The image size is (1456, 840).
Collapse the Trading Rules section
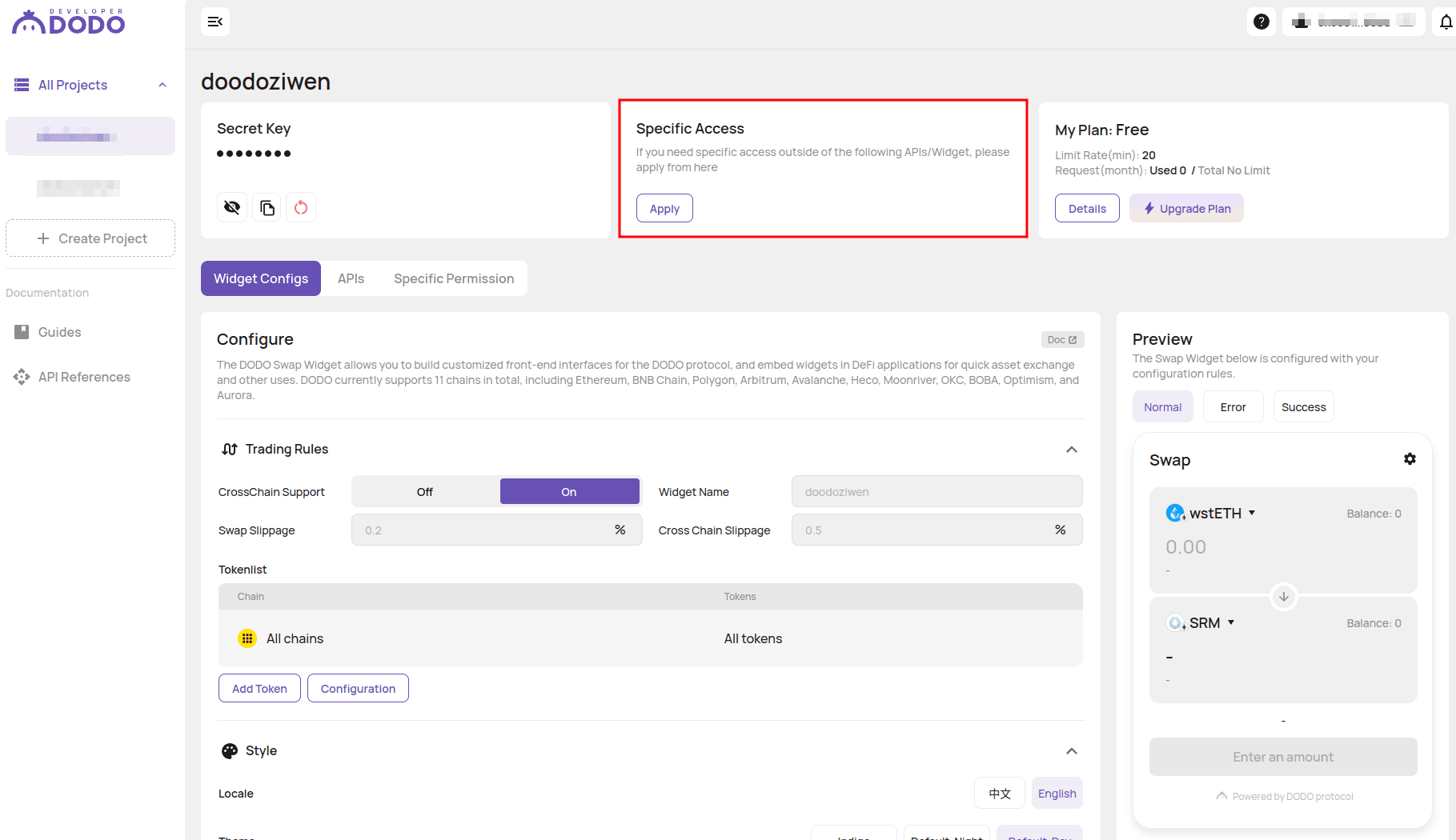1072,450
